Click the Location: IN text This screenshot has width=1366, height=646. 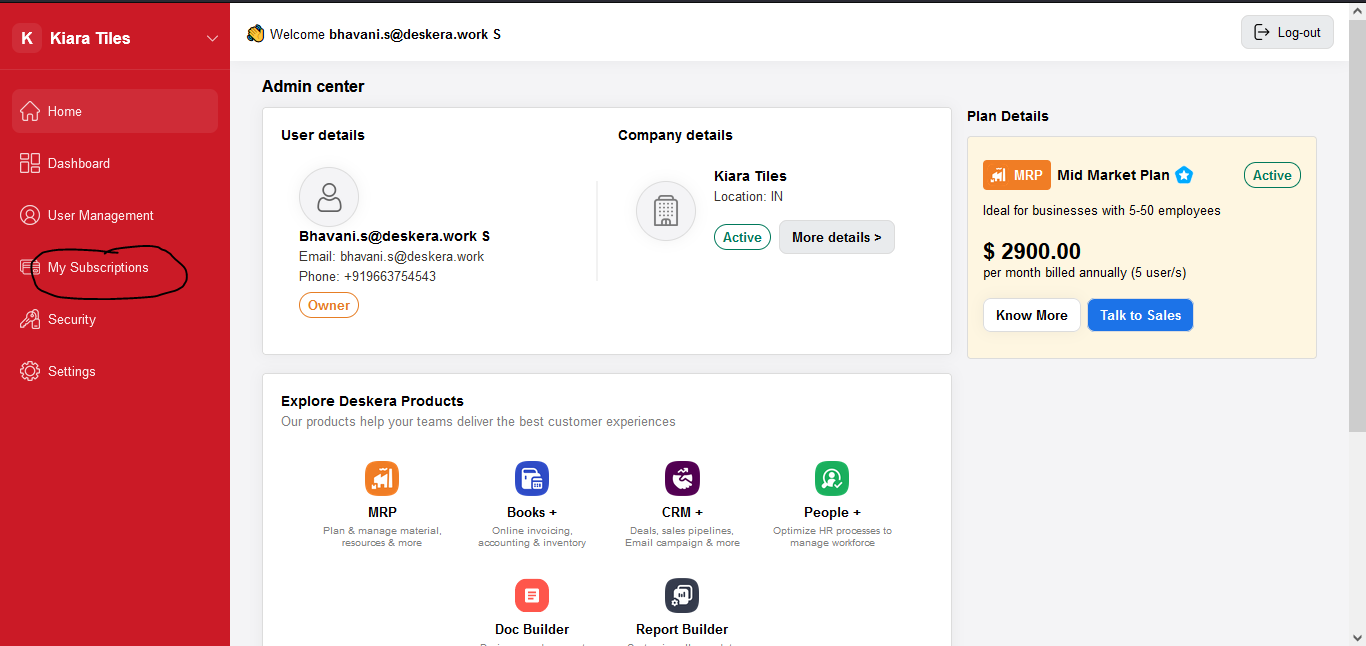click(748, 196)
